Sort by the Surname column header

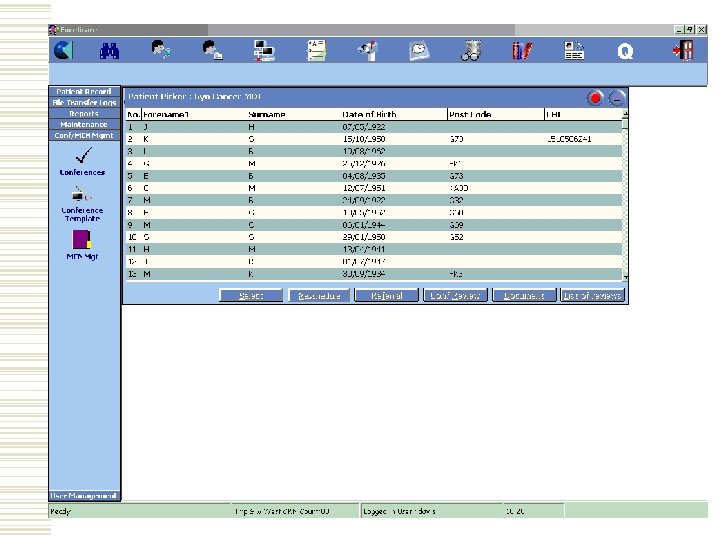pyautogui.click(x=293, y=114)
